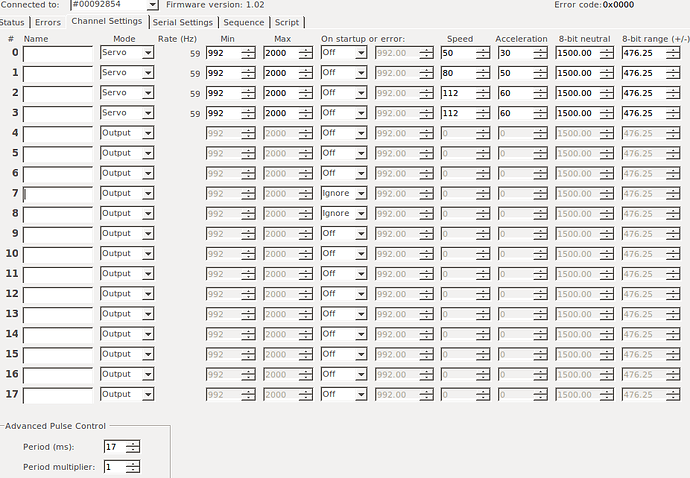This screenshot has width=690, height=478.
Task: Click the Period multiplier spinner arrows
Action: tap(133, 467)
